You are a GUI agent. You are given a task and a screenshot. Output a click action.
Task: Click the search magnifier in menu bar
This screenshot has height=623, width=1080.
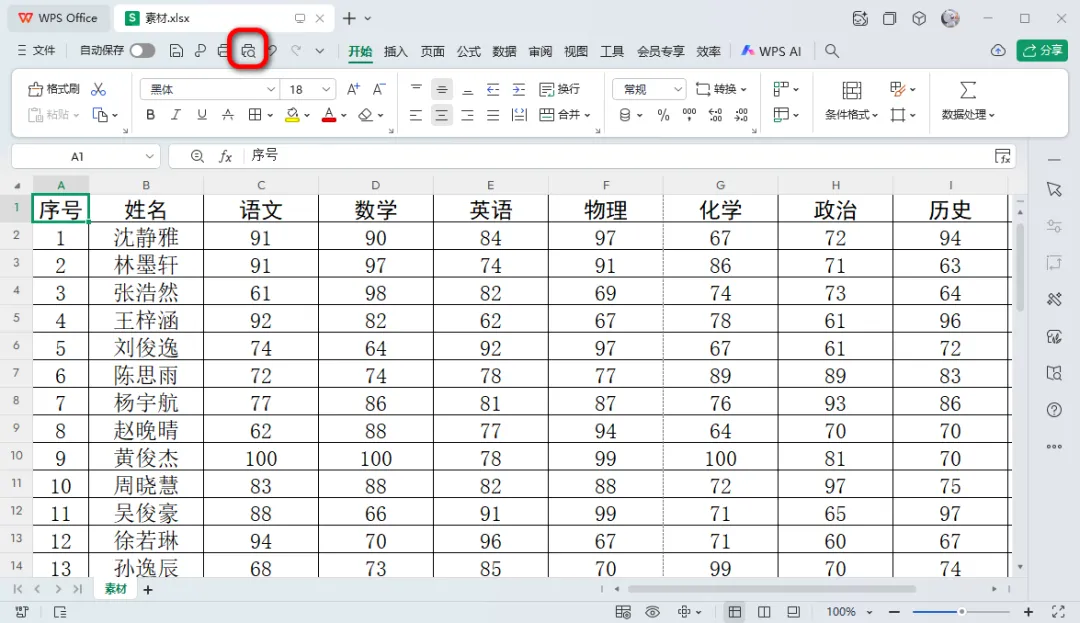point(831,51)
